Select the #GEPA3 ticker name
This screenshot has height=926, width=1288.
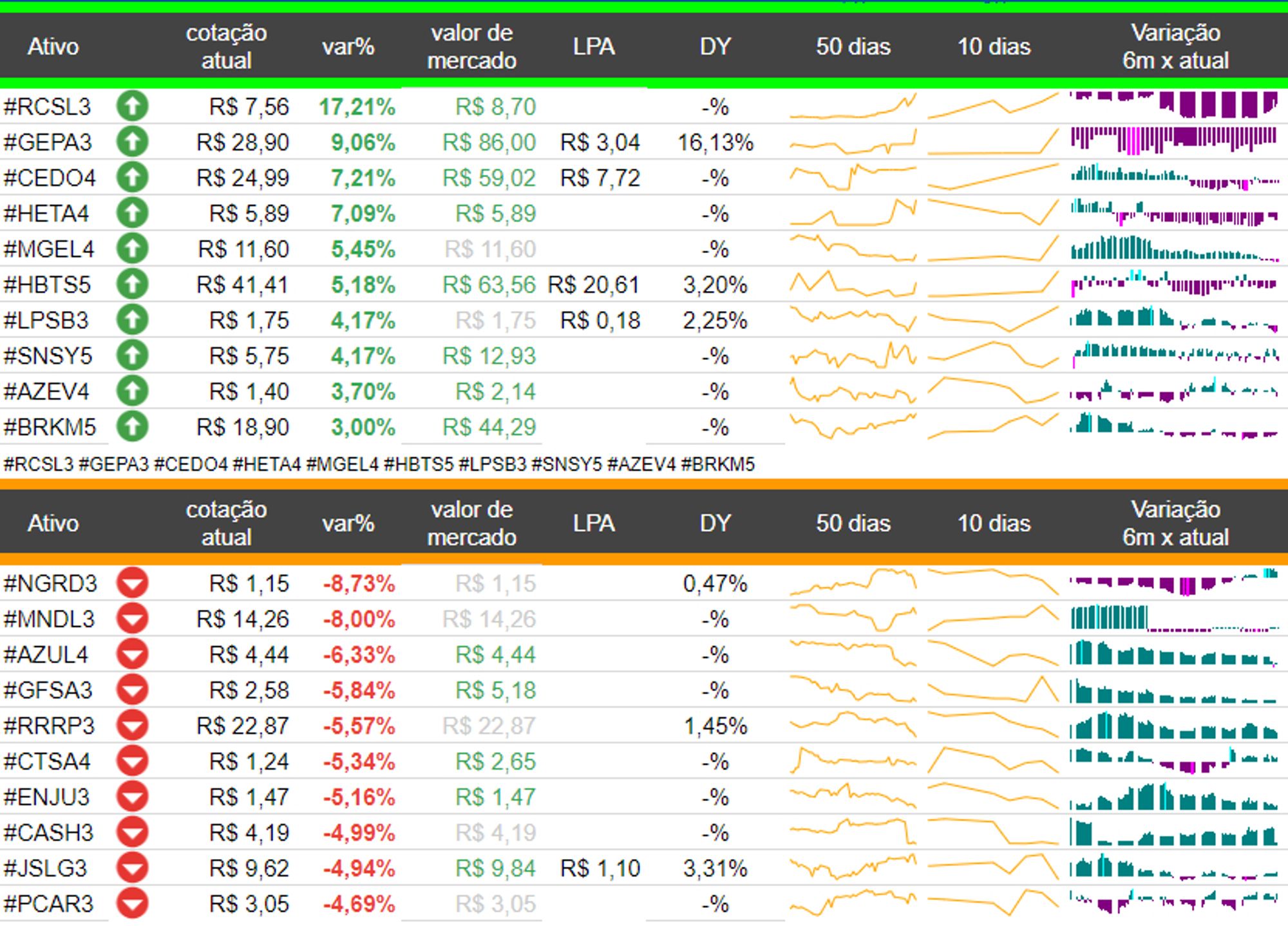coord(48,142)
